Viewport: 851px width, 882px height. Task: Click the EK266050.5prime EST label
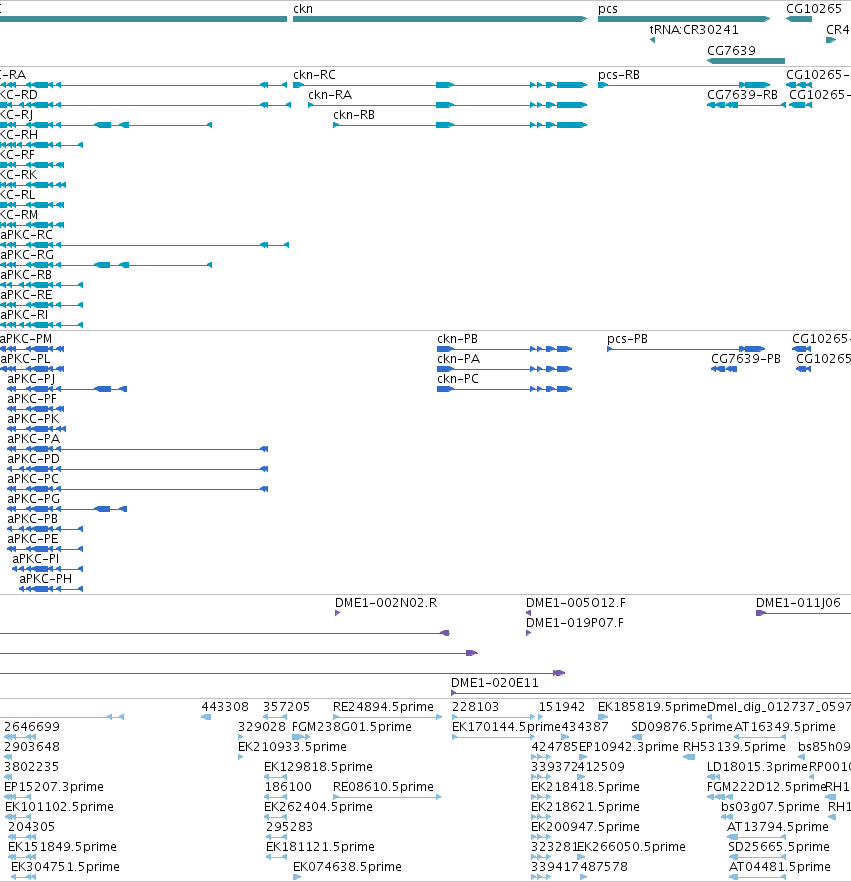631,847
